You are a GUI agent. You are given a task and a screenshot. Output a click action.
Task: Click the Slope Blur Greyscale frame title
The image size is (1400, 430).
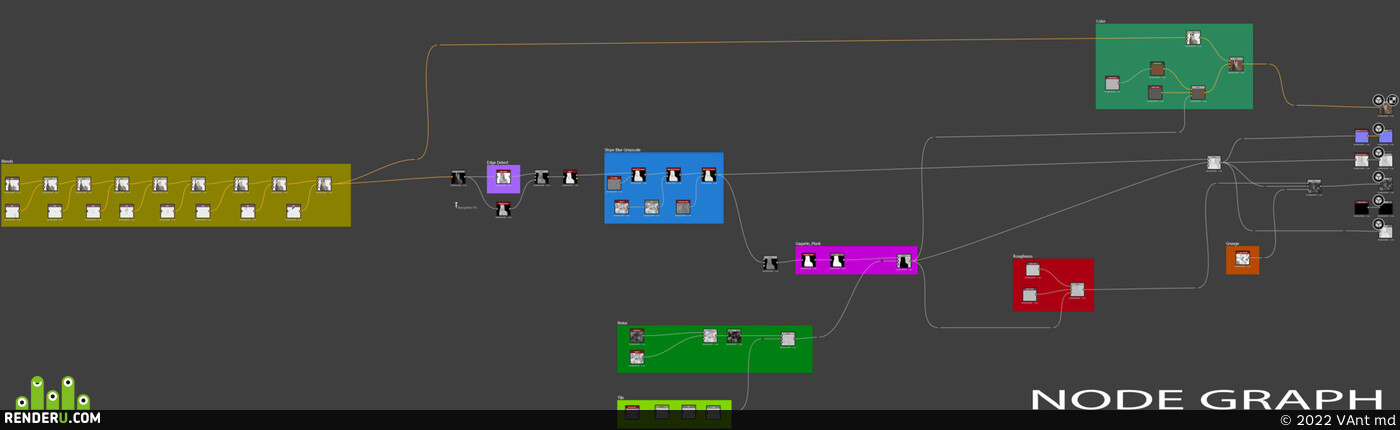(623, 150)
